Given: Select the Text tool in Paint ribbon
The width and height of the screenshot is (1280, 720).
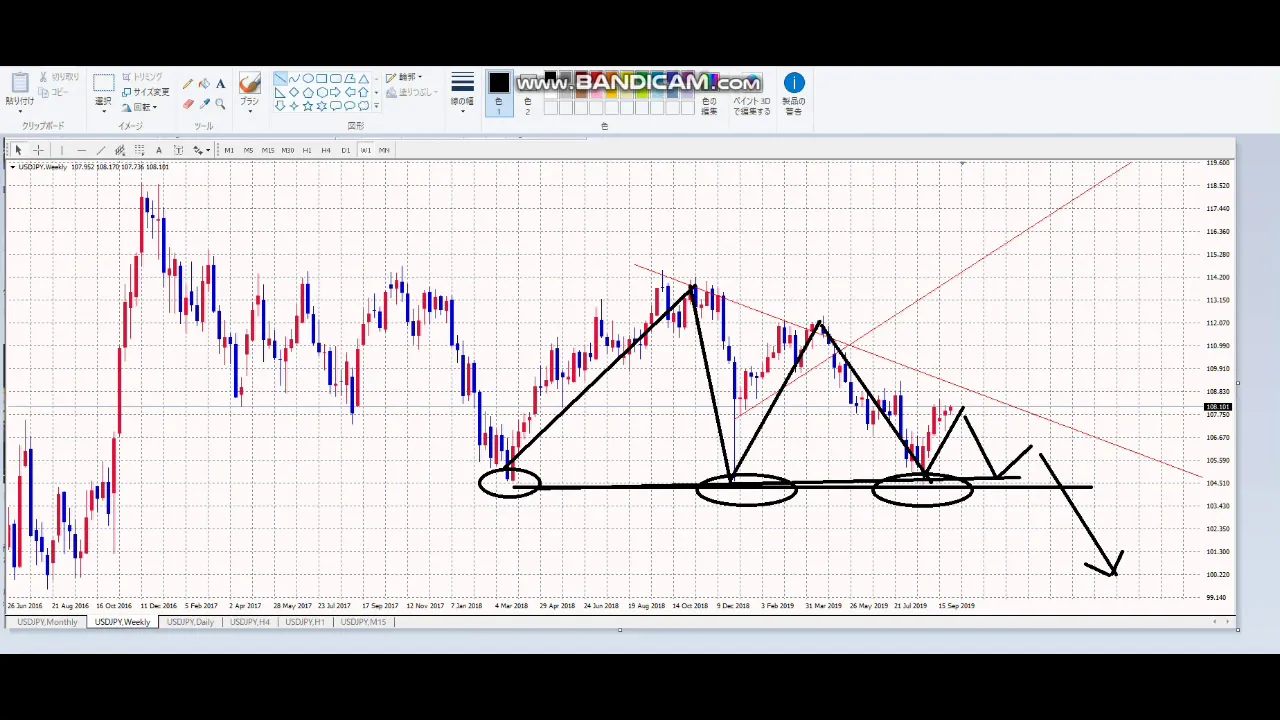Looking at the screenshot, I should 220,84.
